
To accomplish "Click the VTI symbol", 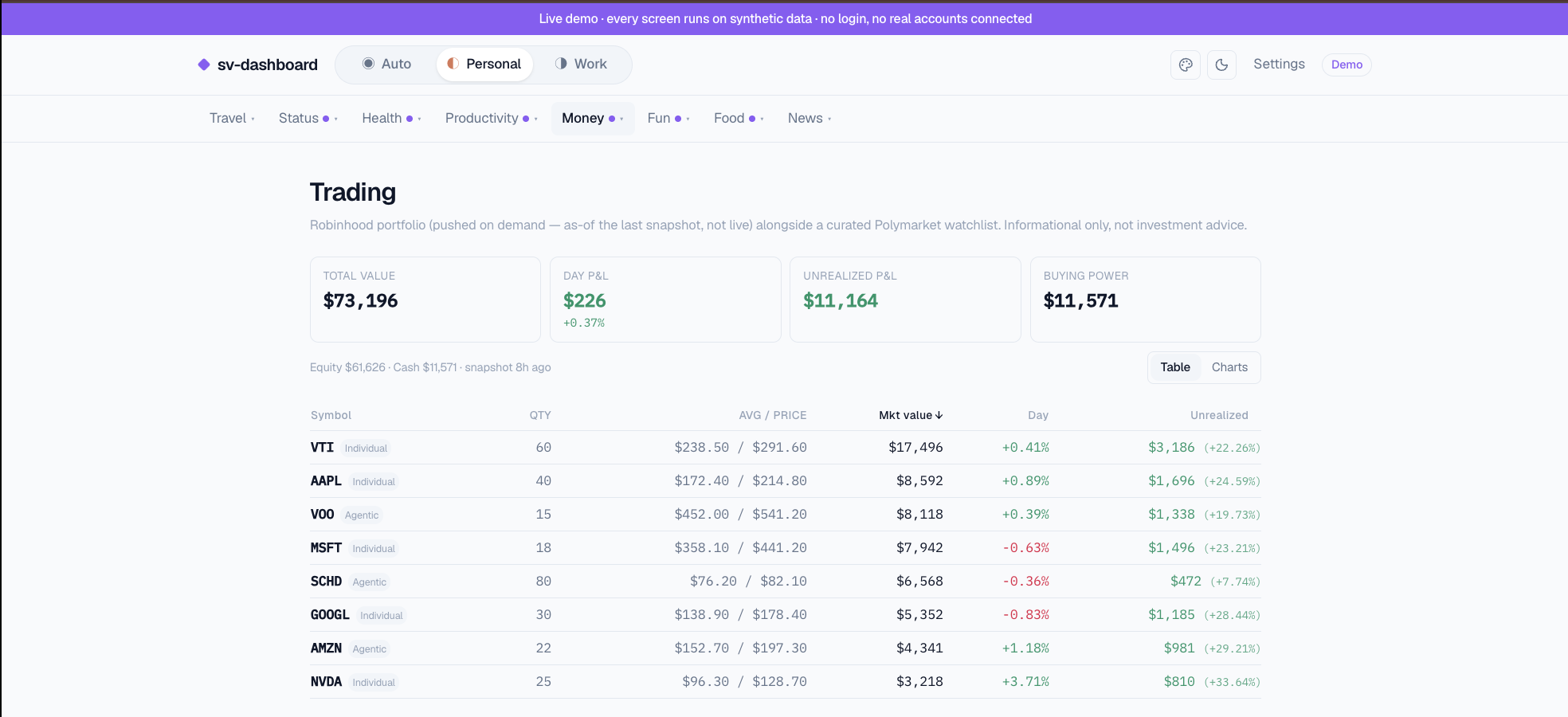I will coord(322,447).
